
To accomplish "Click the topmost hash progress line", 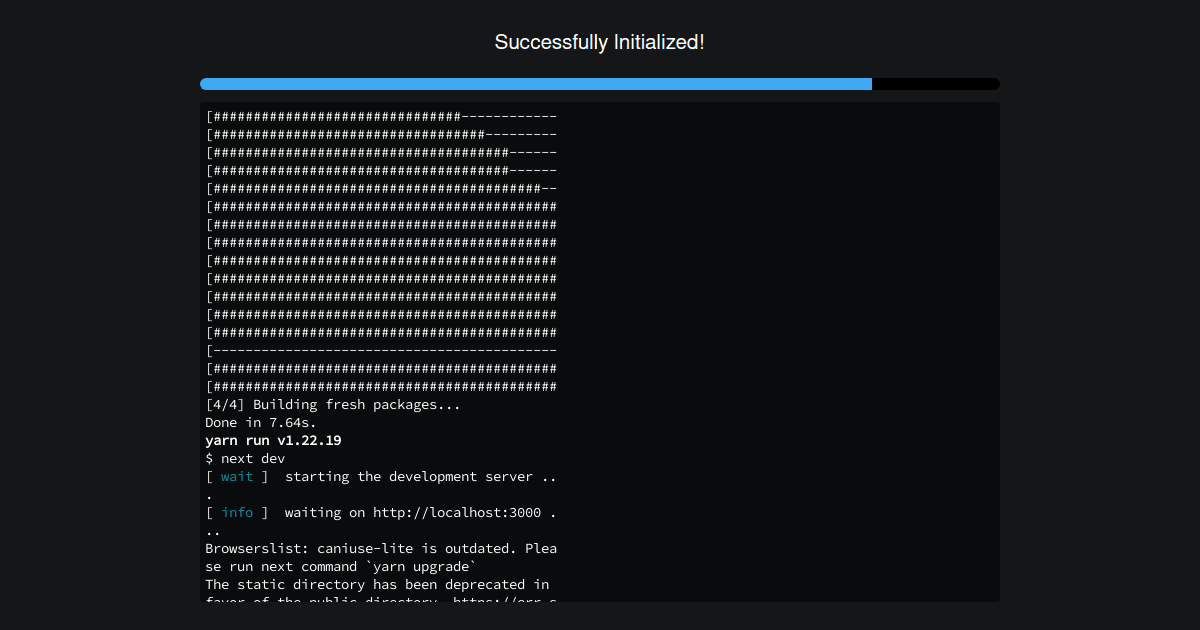I will [380, 116].
